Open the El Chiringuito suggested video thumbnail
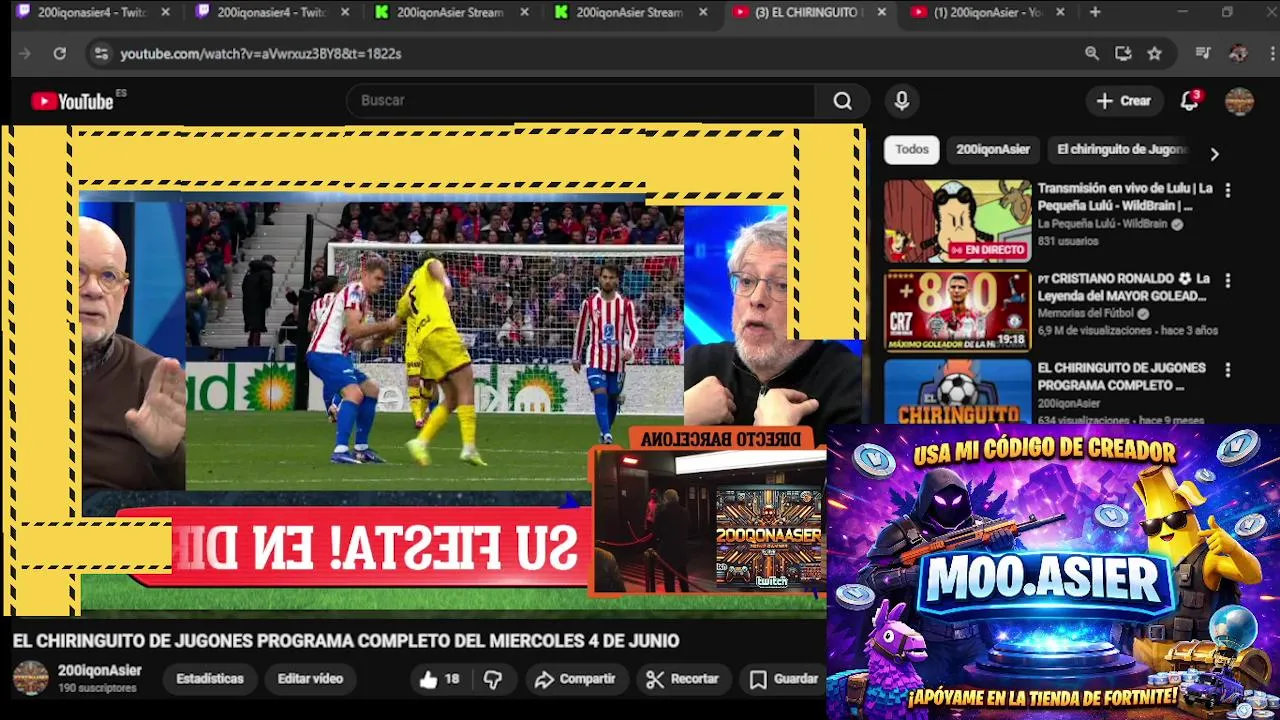This screenshot has width=1280, height=720. pyautogui.click(x=957, y=392)
